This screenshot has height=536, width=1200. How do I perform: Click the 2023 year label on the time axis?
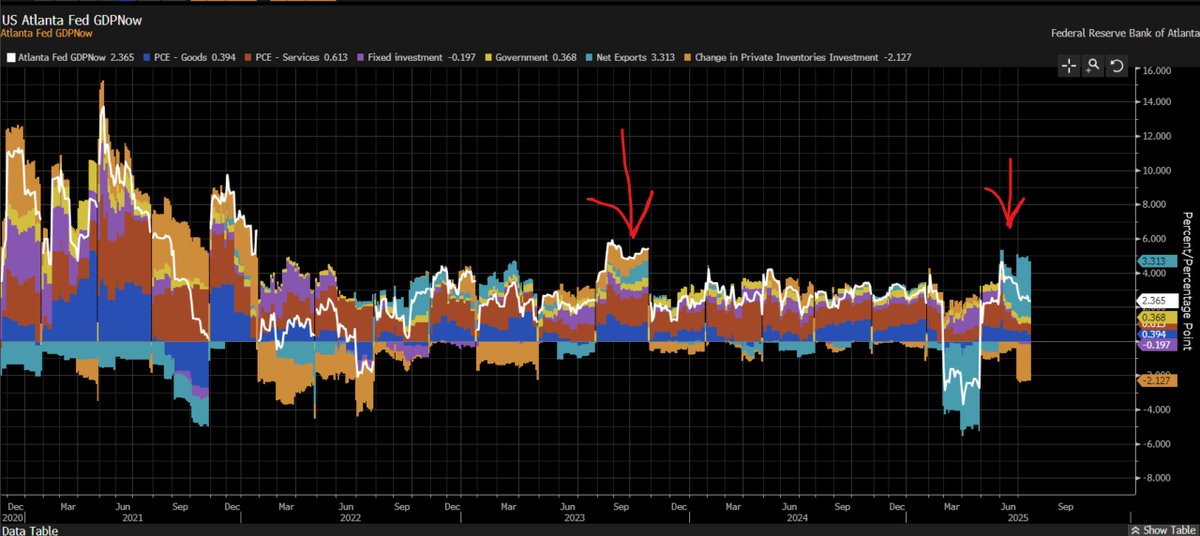[x=574, y=517]
